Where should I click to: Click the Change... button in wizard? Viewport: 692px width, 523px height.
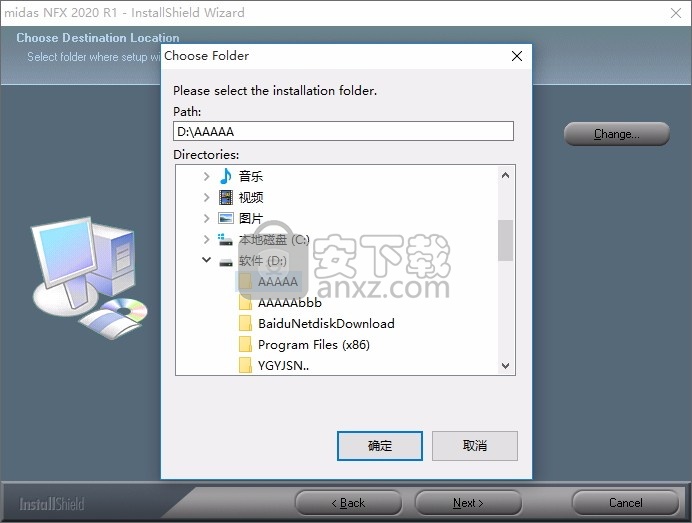(617, 134)
